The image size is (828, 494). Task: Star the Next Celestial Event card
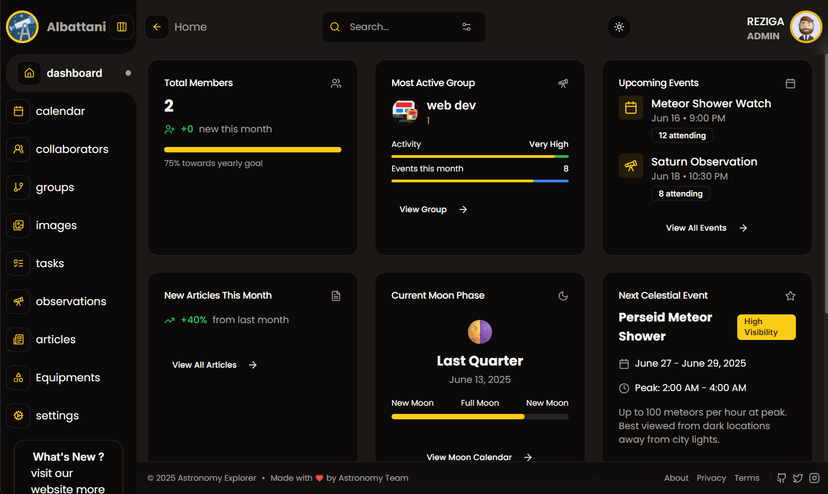coord(790,296)
